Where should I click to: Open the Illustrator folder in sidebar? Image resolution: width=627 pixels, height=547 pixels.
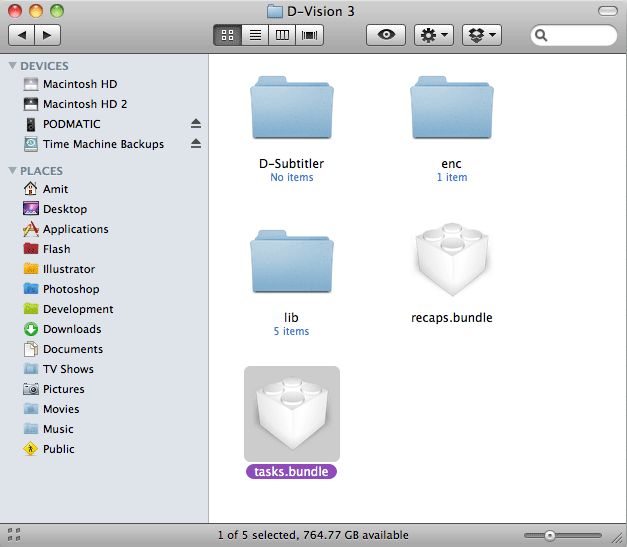point(104,269)
